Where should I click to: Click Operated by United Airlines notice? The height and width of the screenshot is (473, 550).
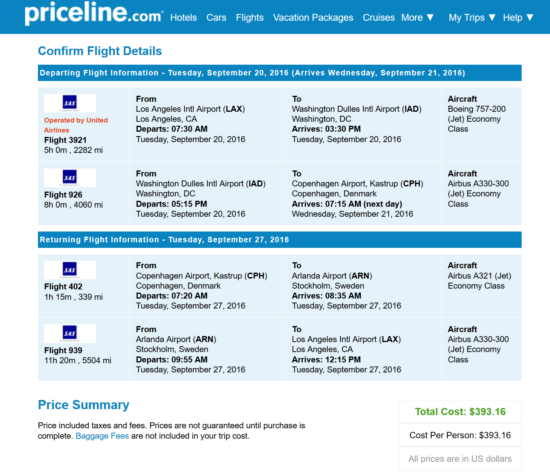76,125
